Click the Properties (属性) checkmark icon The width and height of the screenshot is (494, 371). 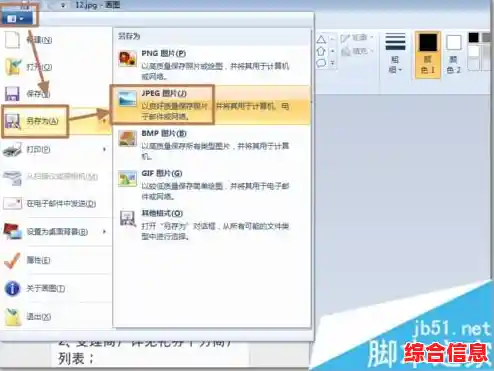pyautogui.click(x=13, y=260)
